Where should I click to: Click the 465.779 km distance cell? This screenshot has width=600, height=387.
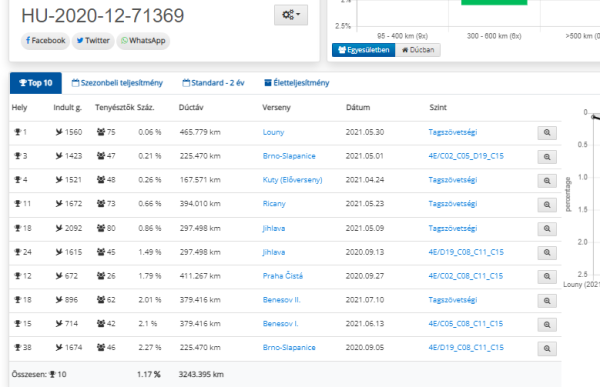click(x=200, y=132)
